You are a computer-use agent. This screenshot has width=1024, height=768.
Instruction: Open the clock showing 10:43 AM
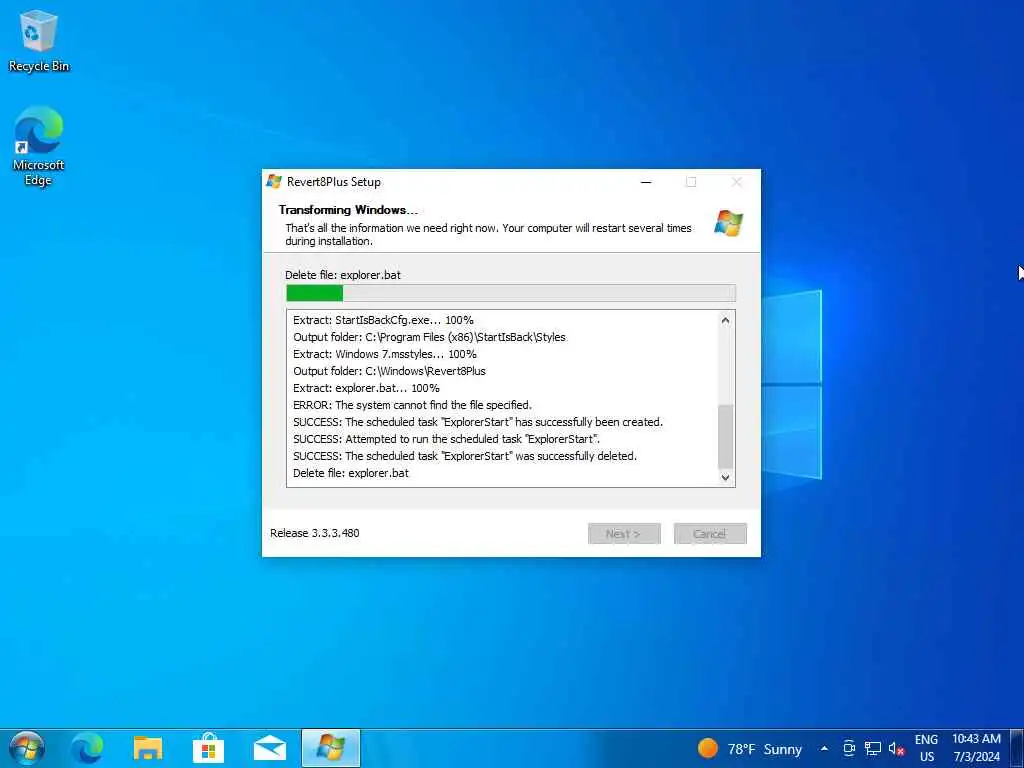[976, 748]
